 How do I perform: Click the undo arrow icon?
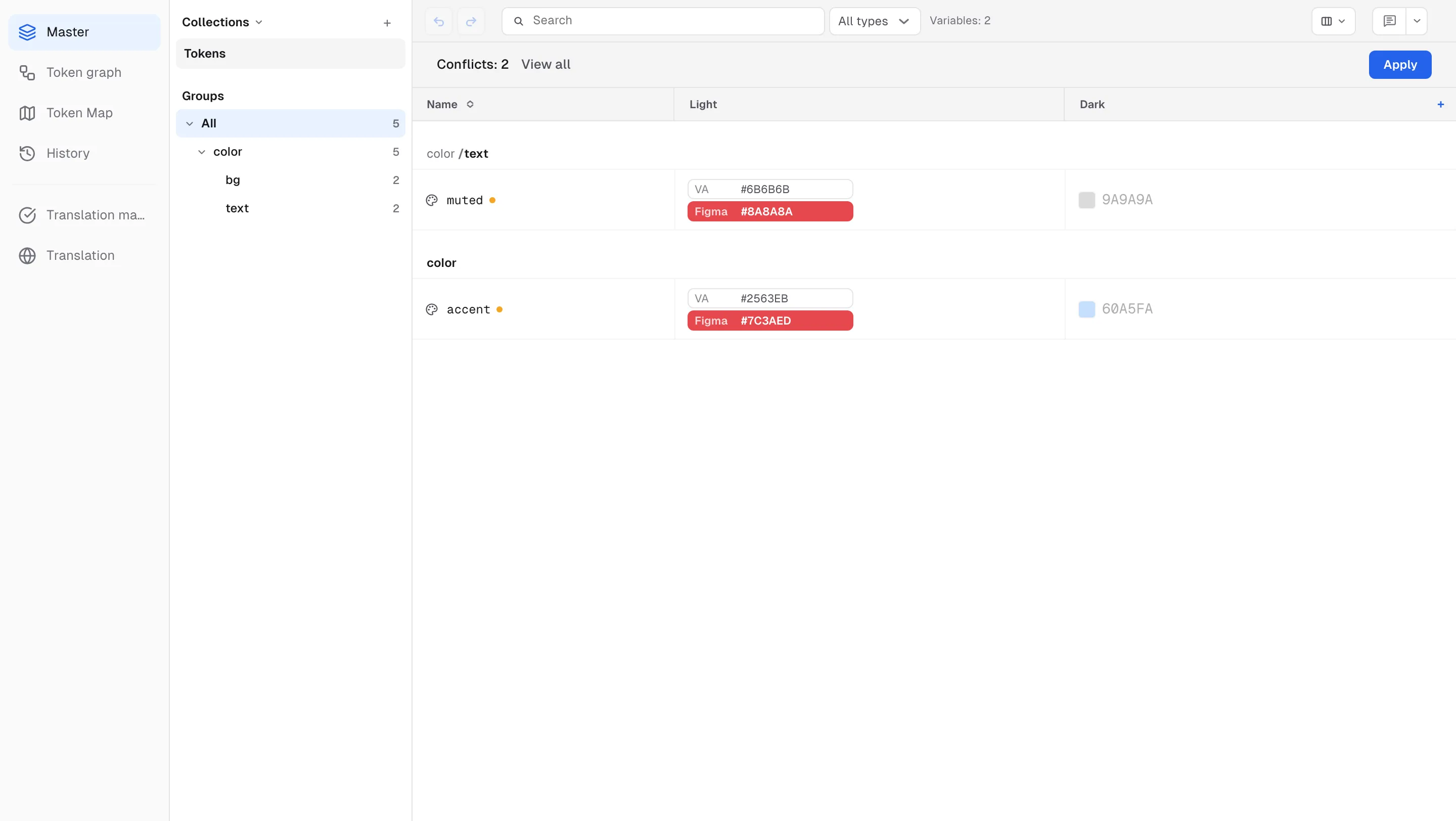pyautogui.click(x=439, y=21)
